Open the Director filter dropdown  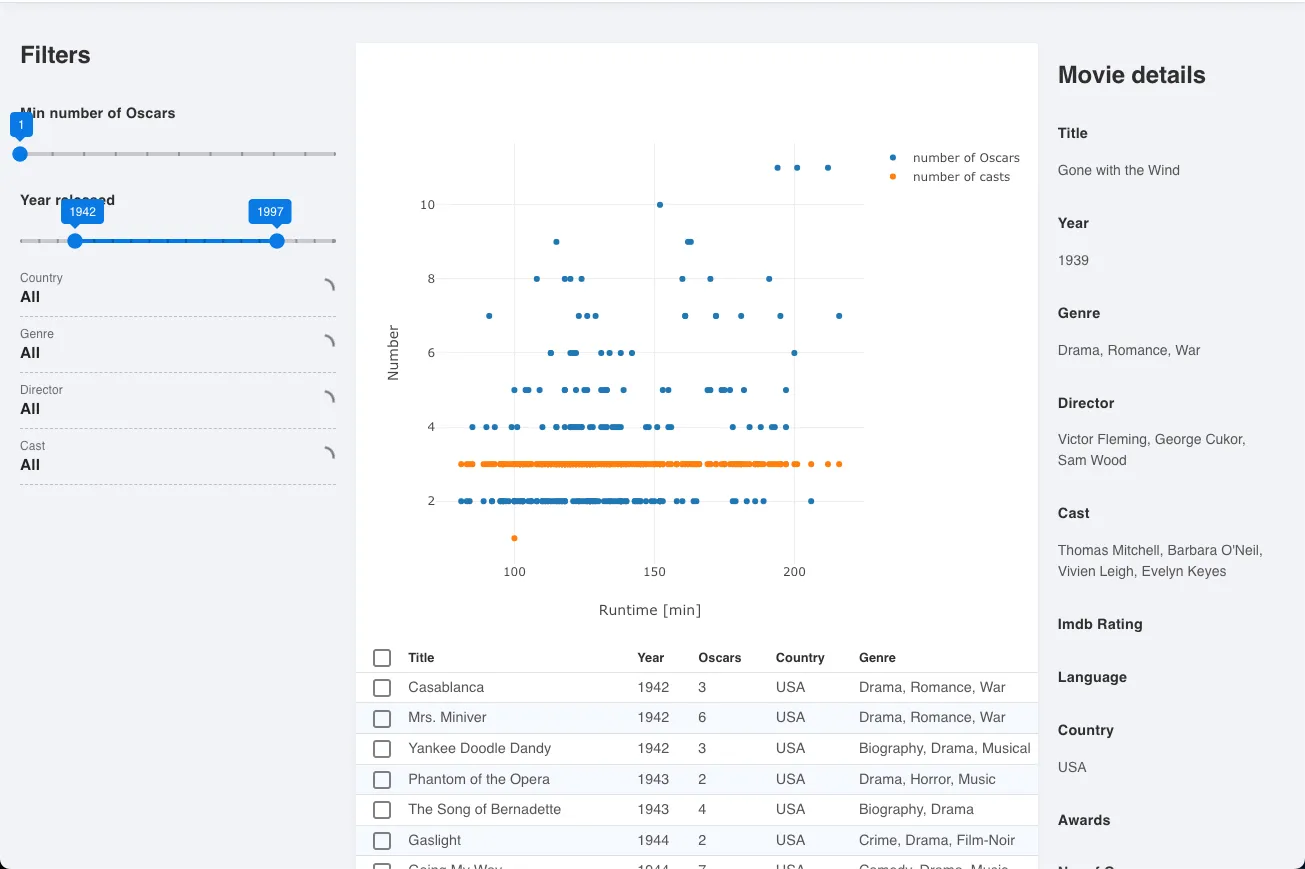point(177,400)
